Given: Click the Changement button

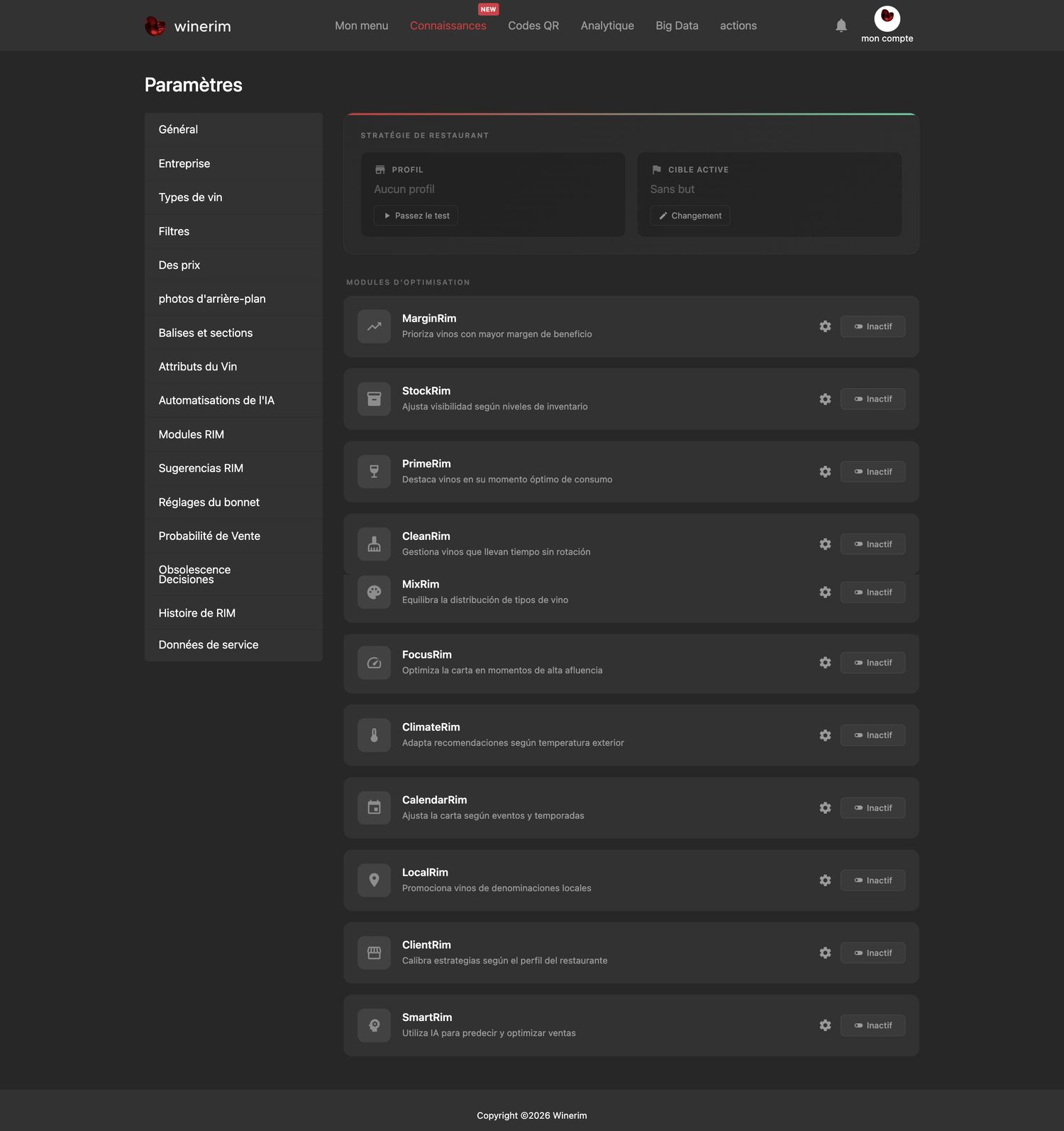Looking at the screenshot, I should tap(689, 216).
